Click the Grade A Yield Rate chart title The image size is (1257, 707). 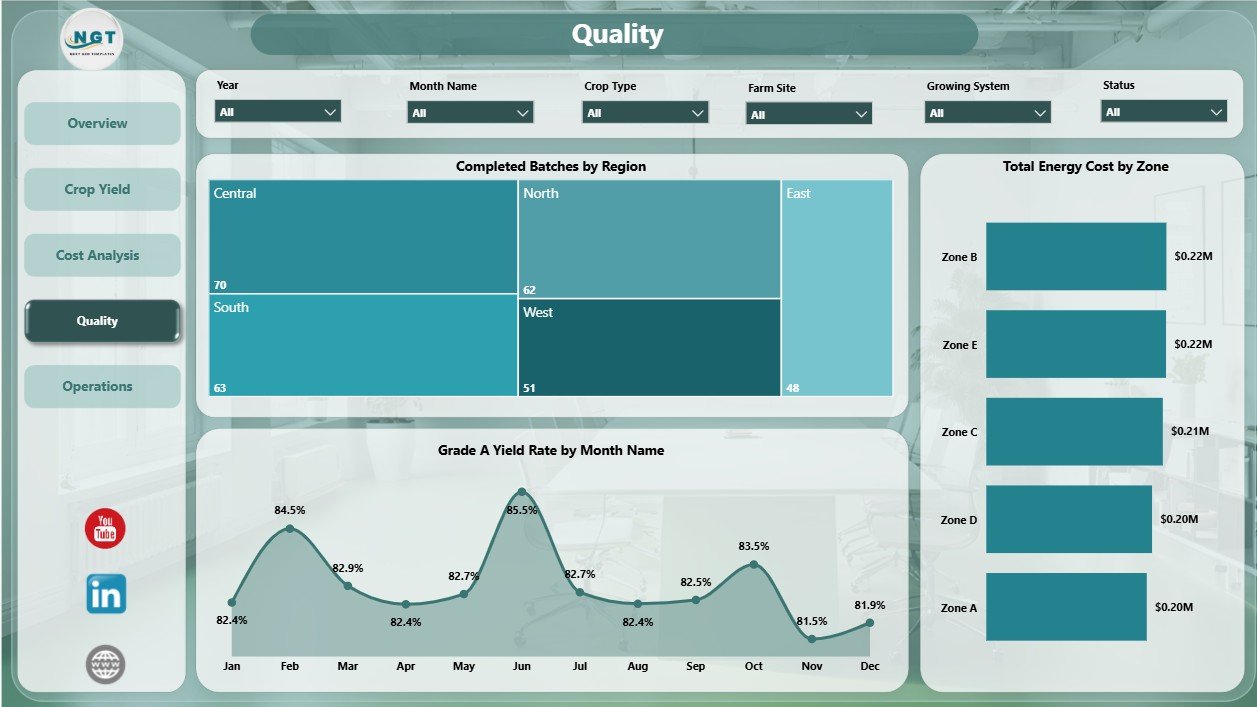pos(551,450)
